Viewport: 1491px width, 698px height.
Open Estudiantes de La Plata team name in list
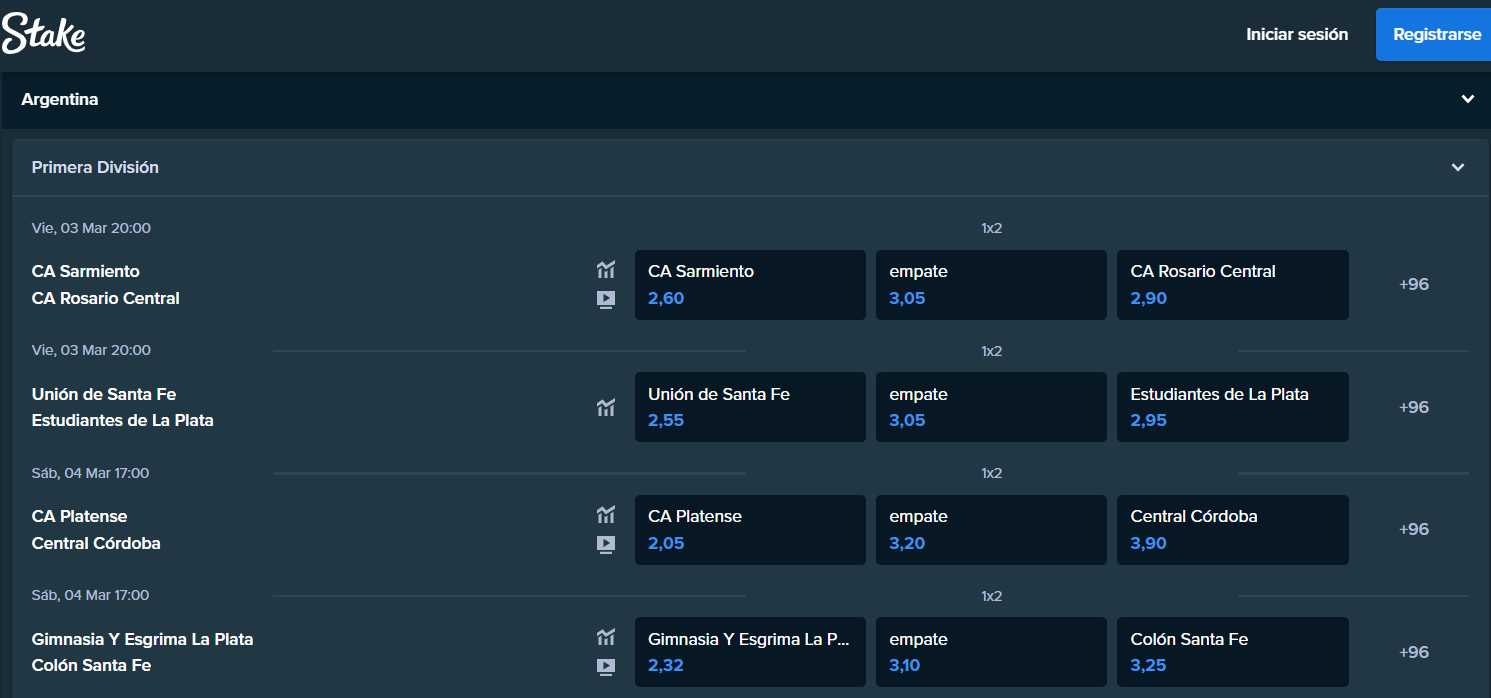point(123,420)
